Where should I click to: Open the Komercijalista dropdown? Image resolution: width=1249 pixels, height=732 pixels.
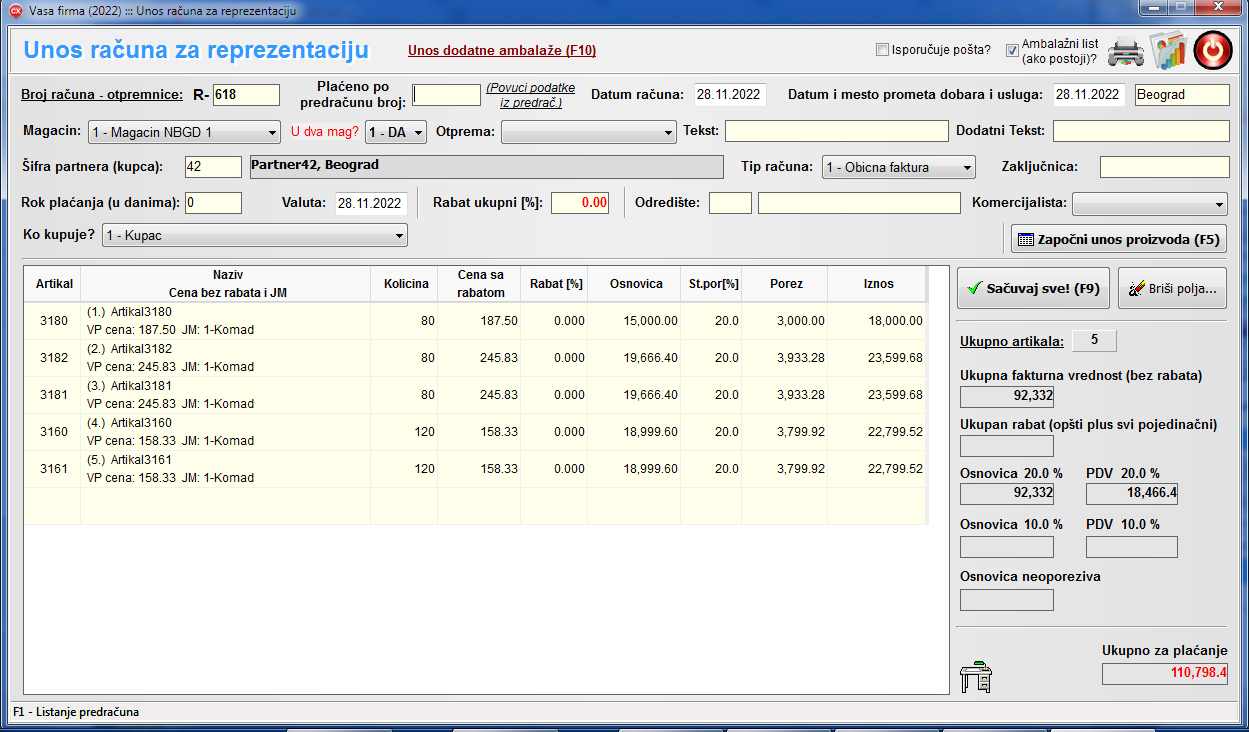tap(1150, 203)
